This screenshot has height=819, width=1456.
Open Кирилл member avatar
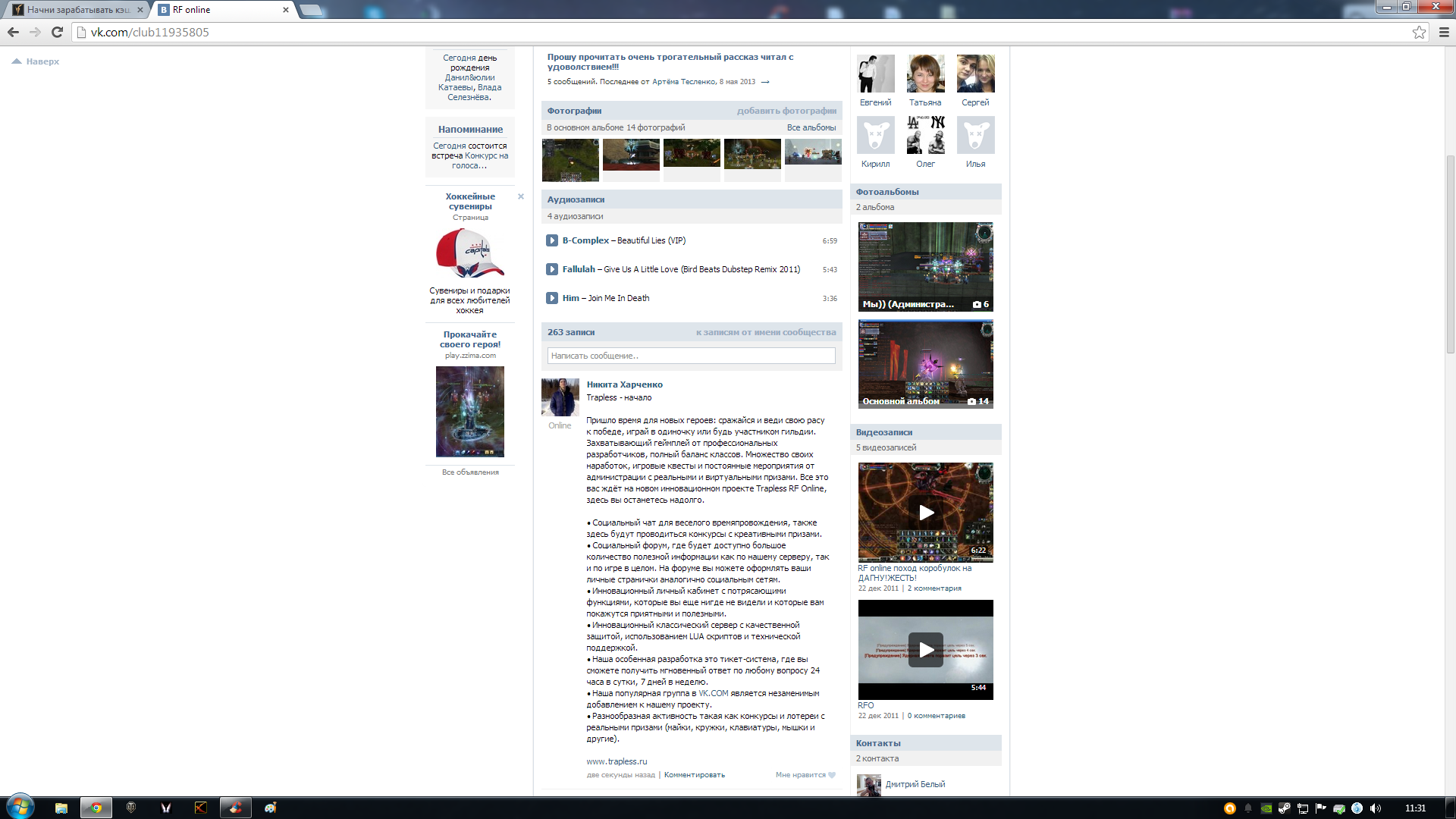pyautogui.click(x=876, y=135)
